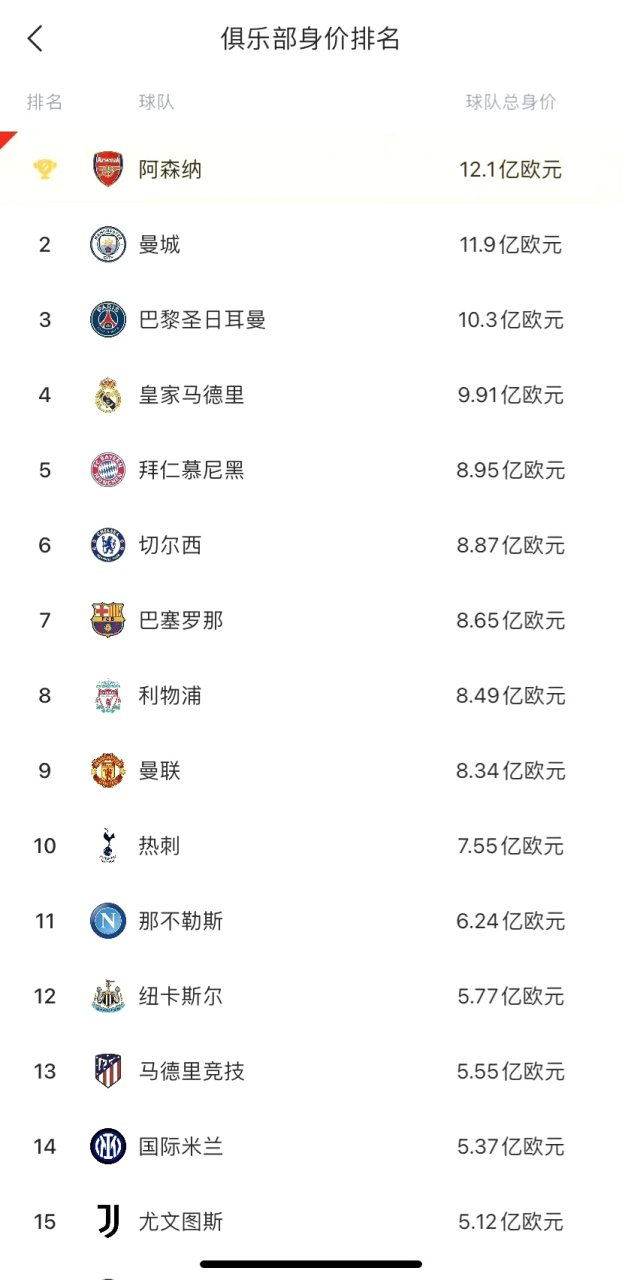
Task: Select the Manchester City badge icon
Action: pyautogui.click(x=108, y=244)
